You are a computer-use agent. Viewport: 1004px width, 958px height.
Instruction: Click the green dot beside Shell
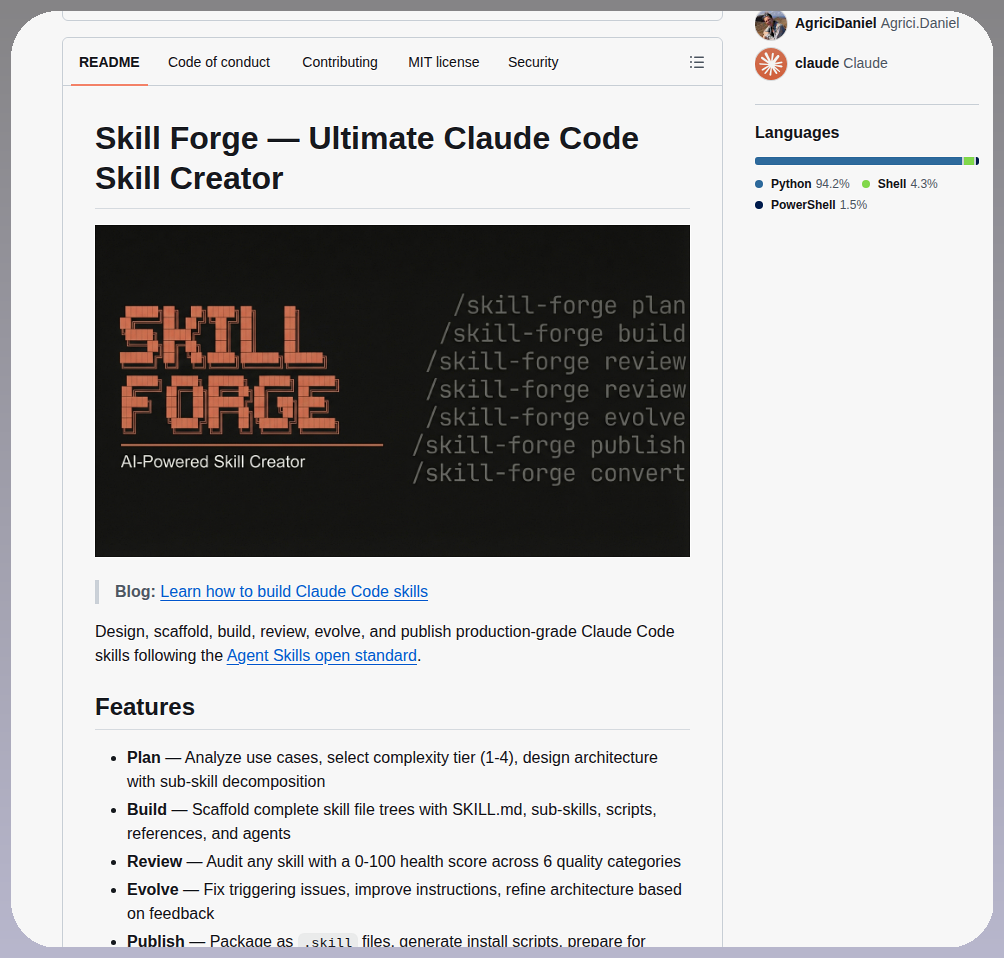[866, 184]
